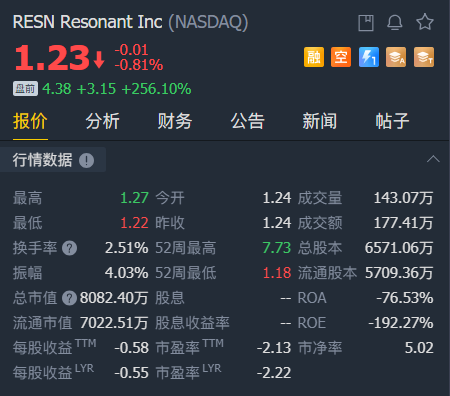Click the stacked coins T badge
Screen dimensions: 450x396
click(424, 57)
